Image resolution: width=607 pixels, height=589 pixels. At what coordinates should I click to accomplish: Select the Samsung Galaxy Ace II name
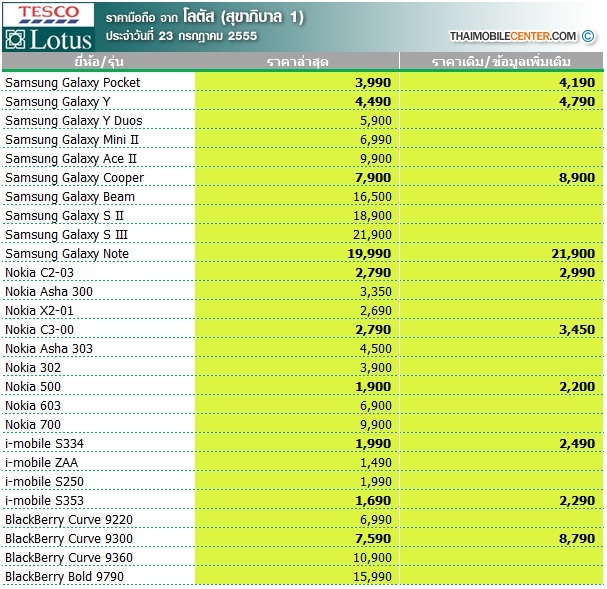coord(71,158)
